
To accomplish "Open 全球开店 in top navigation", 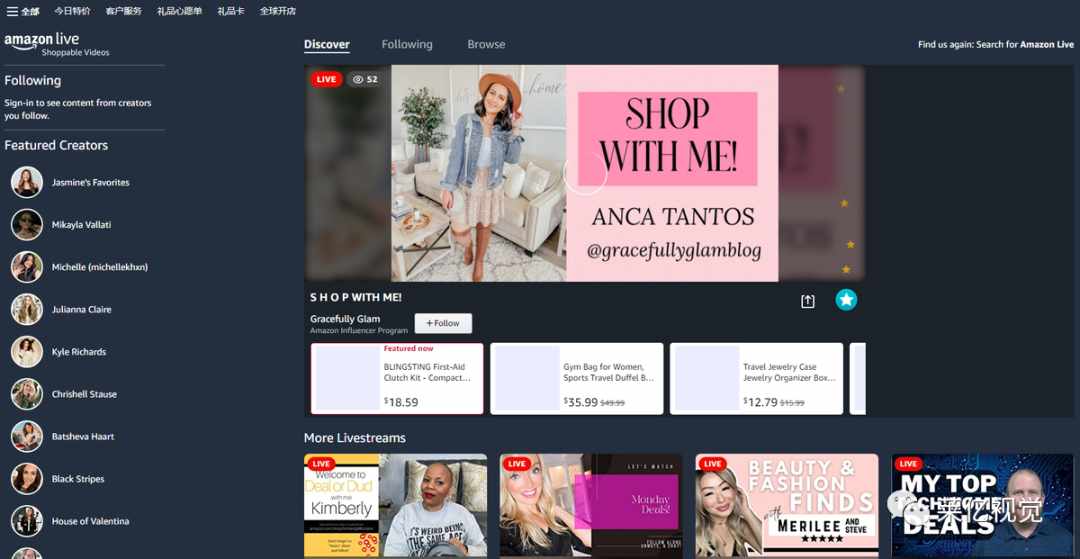I will pyautogui.click(x=278, y=11).
